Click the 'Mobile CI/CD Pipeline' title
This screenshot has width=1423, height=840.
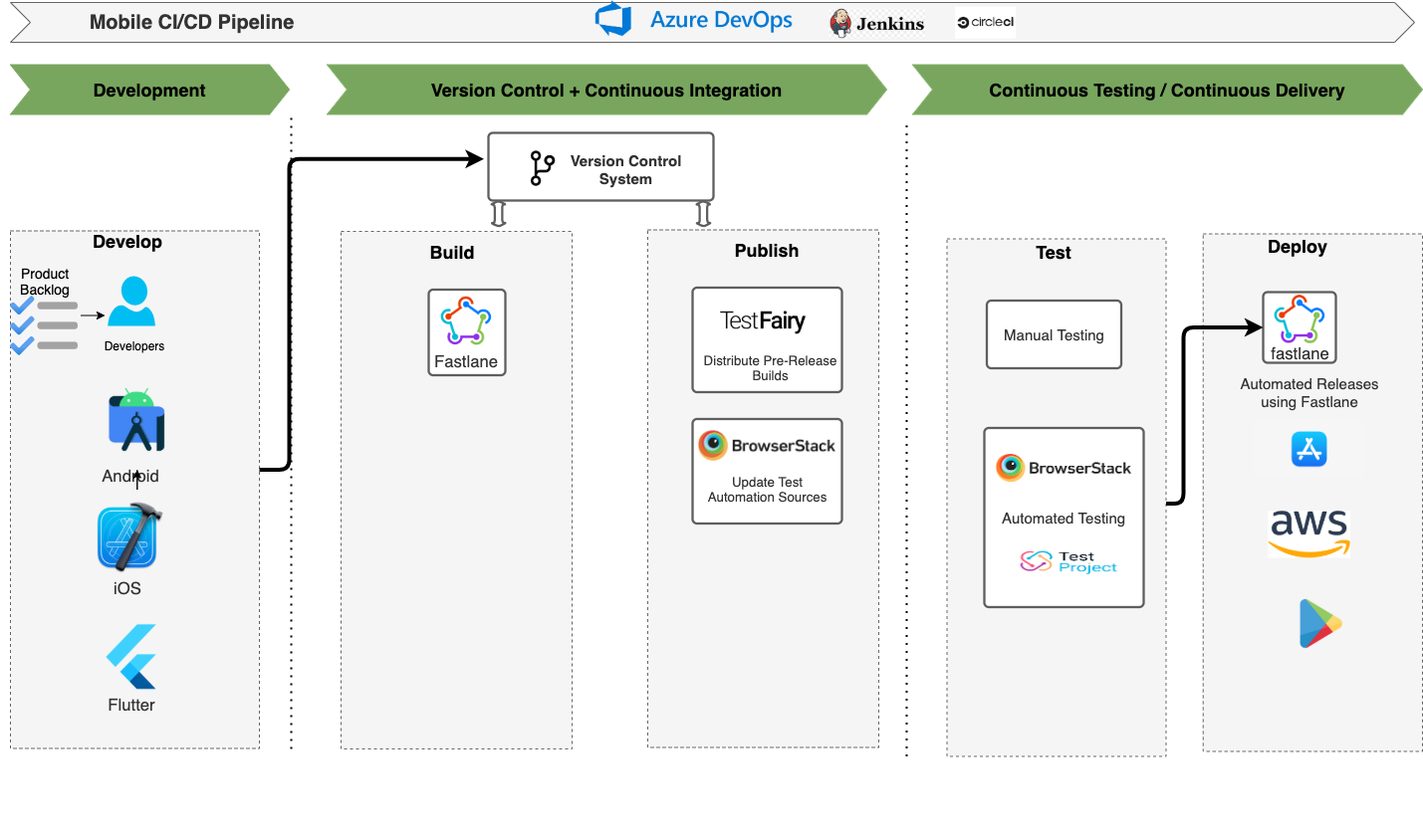click(192, 22)
